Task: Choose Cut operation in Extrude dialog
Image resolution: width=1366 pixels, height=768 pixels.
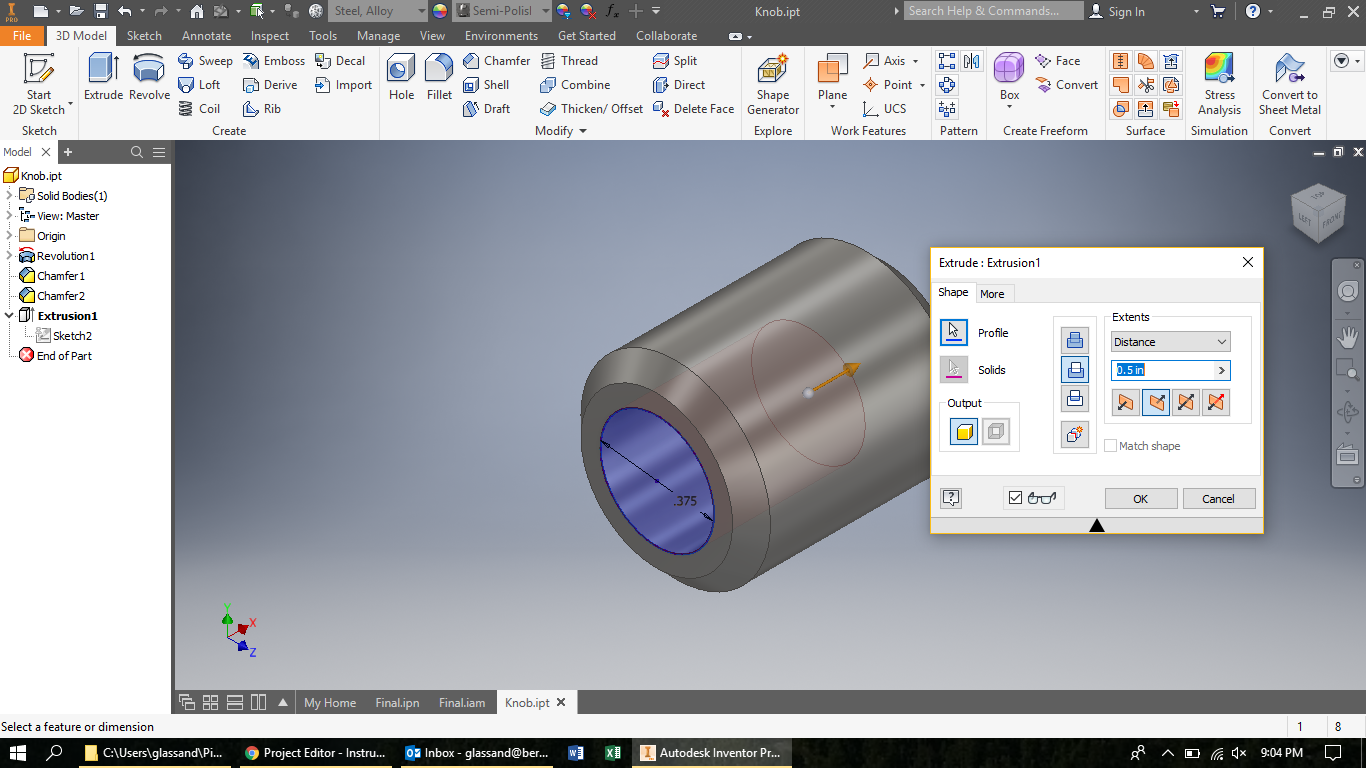Action: tap(1075, 369)
